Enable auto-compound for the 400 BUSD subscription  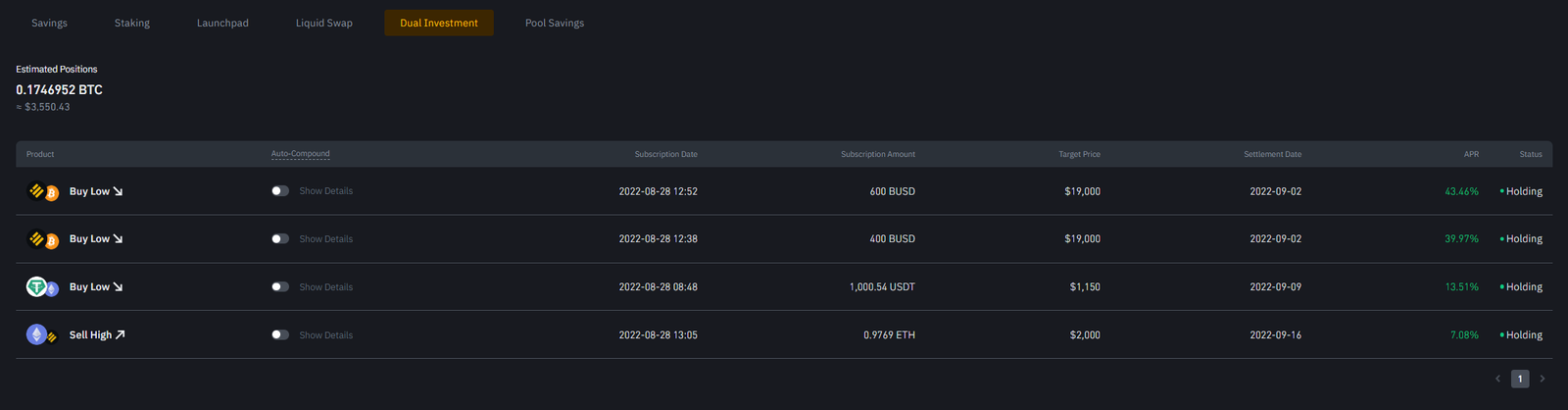280,239
